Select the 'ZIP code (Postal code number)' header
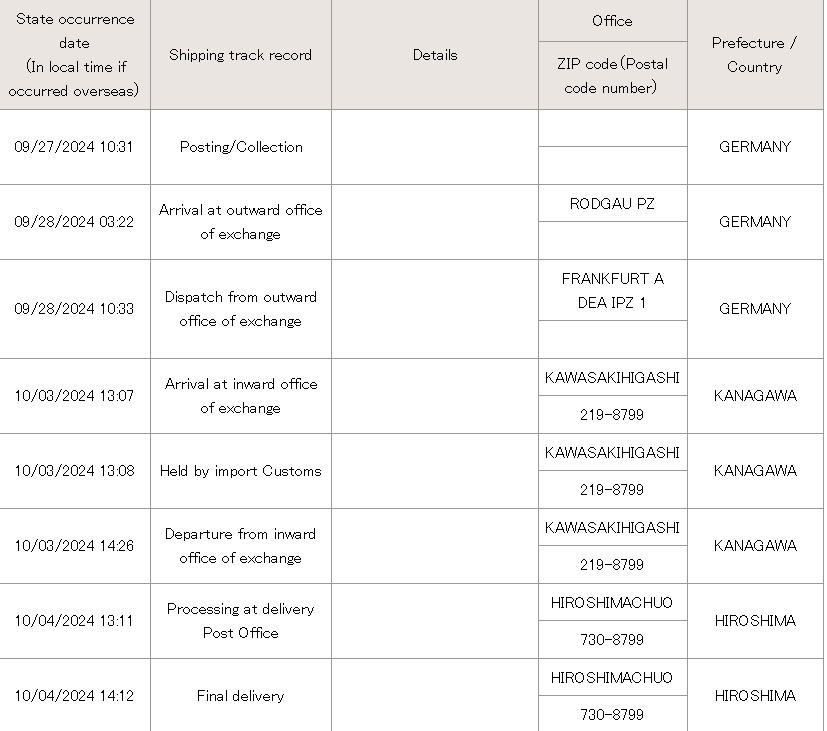 612,75
